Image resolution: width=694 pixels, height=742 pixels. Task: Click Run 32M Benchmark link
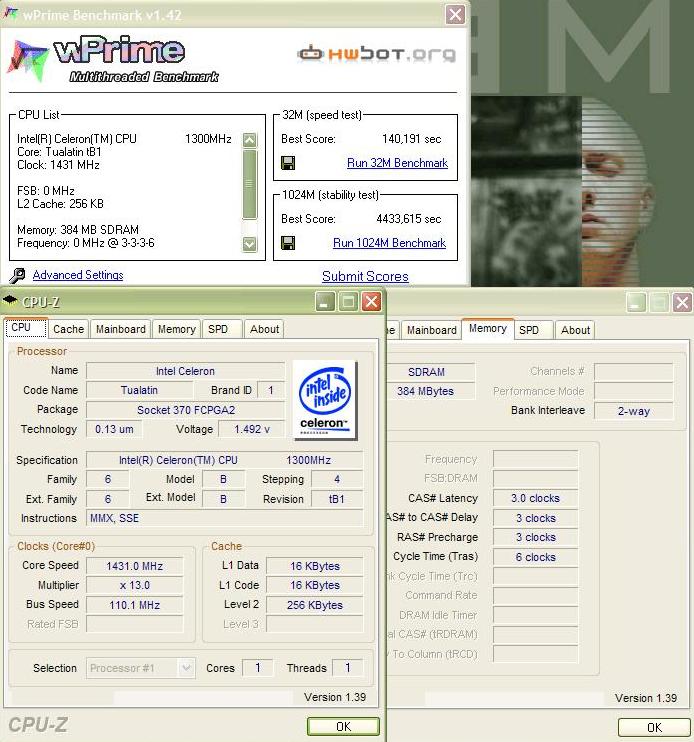(x=397, y=163)
